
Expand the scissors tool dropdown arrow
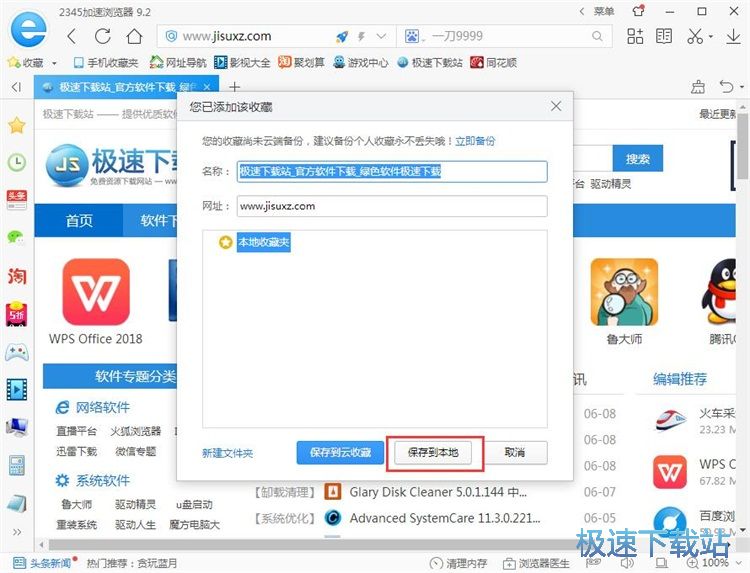[711, 36]
